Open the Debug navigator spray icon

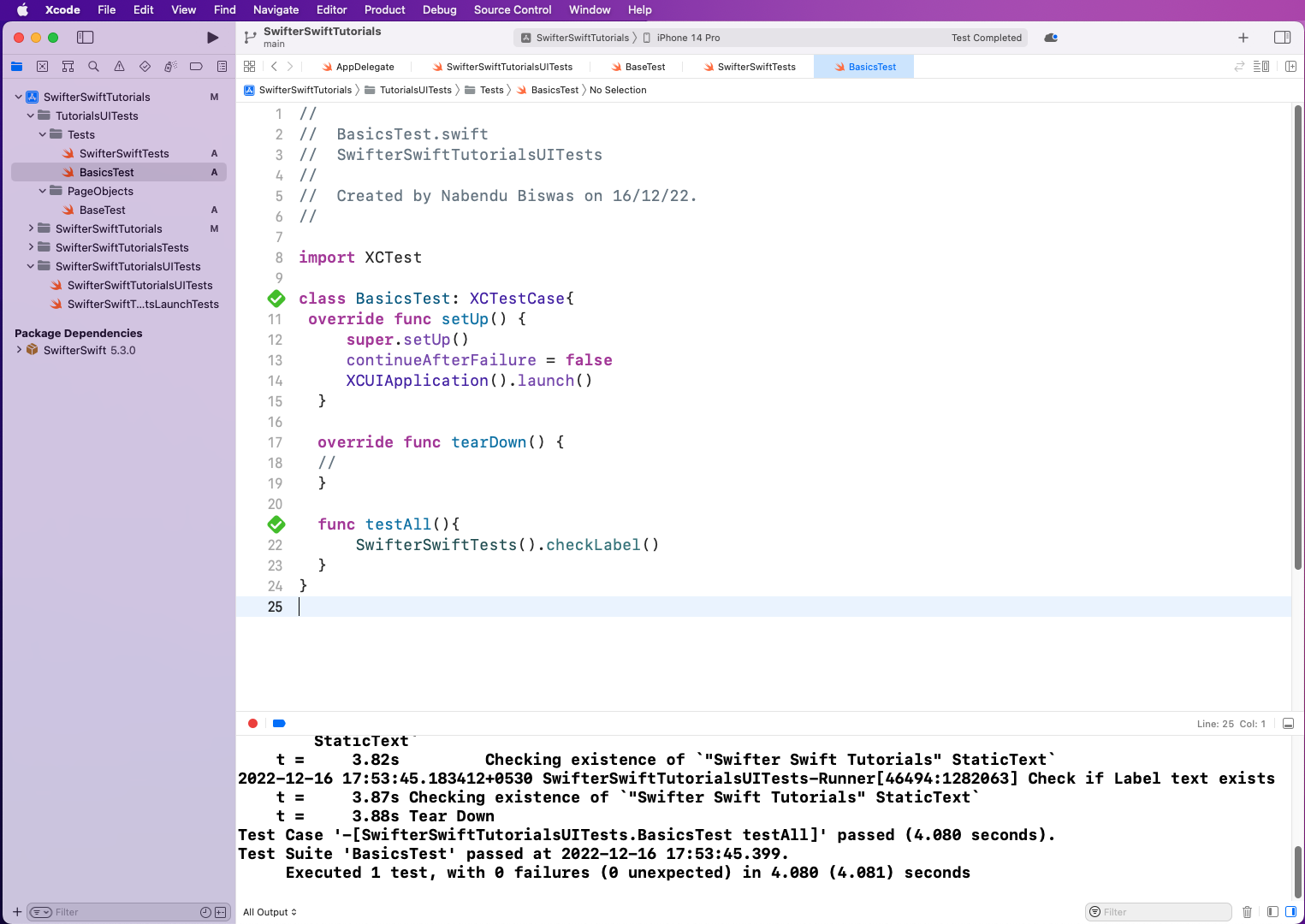point(170,67)
